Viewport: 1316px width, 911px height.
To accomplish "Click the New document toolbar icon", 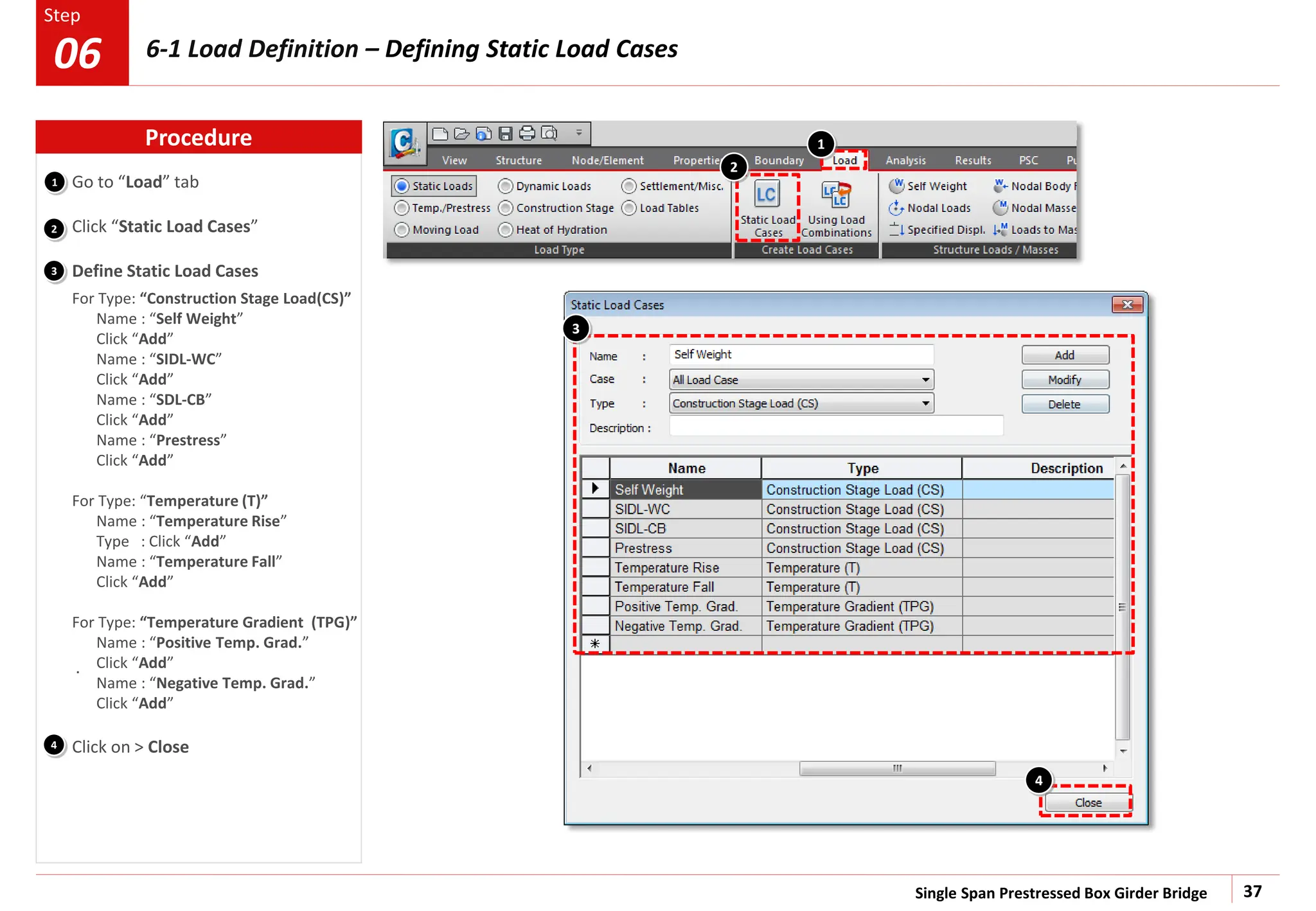I will click(x=440, y=134).
